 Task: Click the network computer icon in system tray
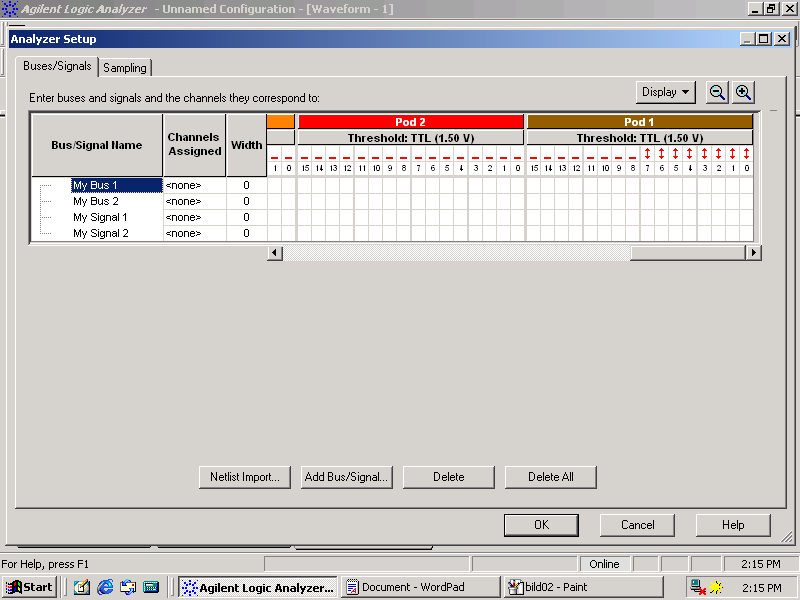tap(697, 587)
